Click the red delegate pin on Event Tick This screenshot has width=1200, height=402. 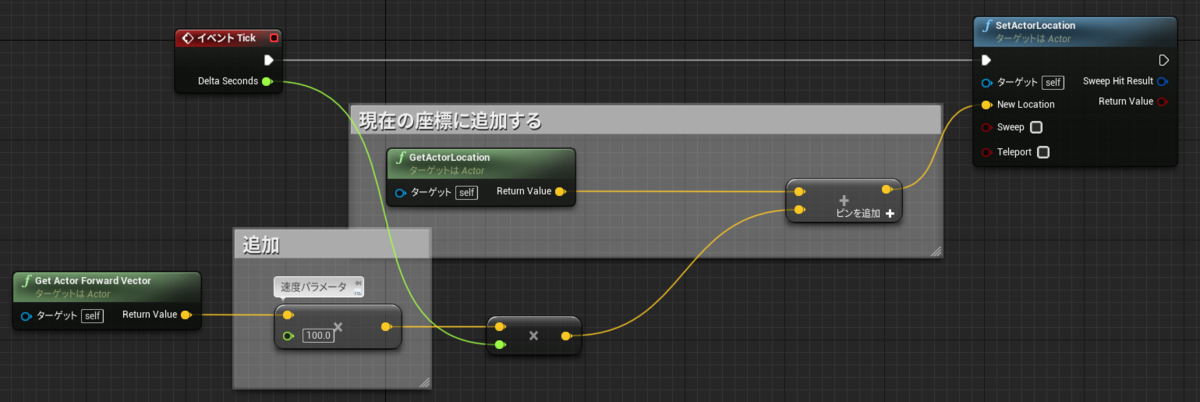(x=274, y=38)
